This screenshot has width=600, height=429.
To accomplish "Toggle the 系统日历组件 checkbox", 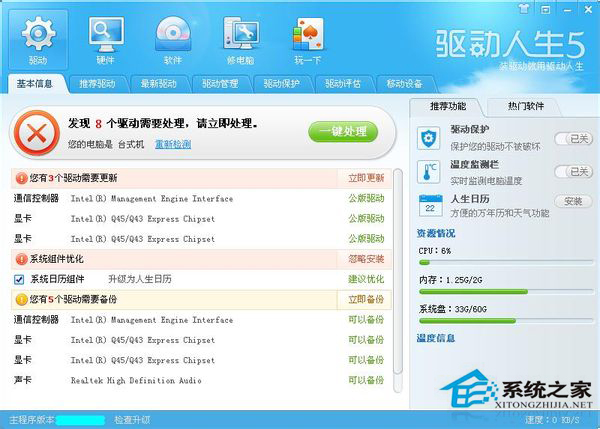I will click(19, 279).
